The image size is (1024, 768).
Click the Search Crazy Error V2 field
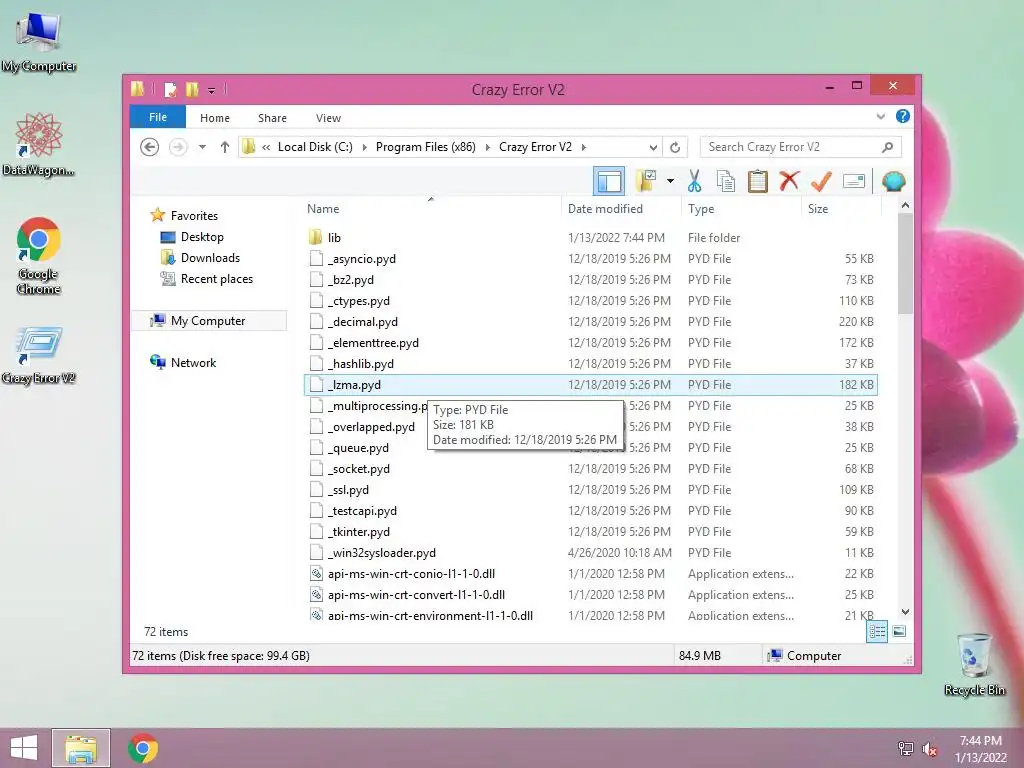click(x=800, y=147)
